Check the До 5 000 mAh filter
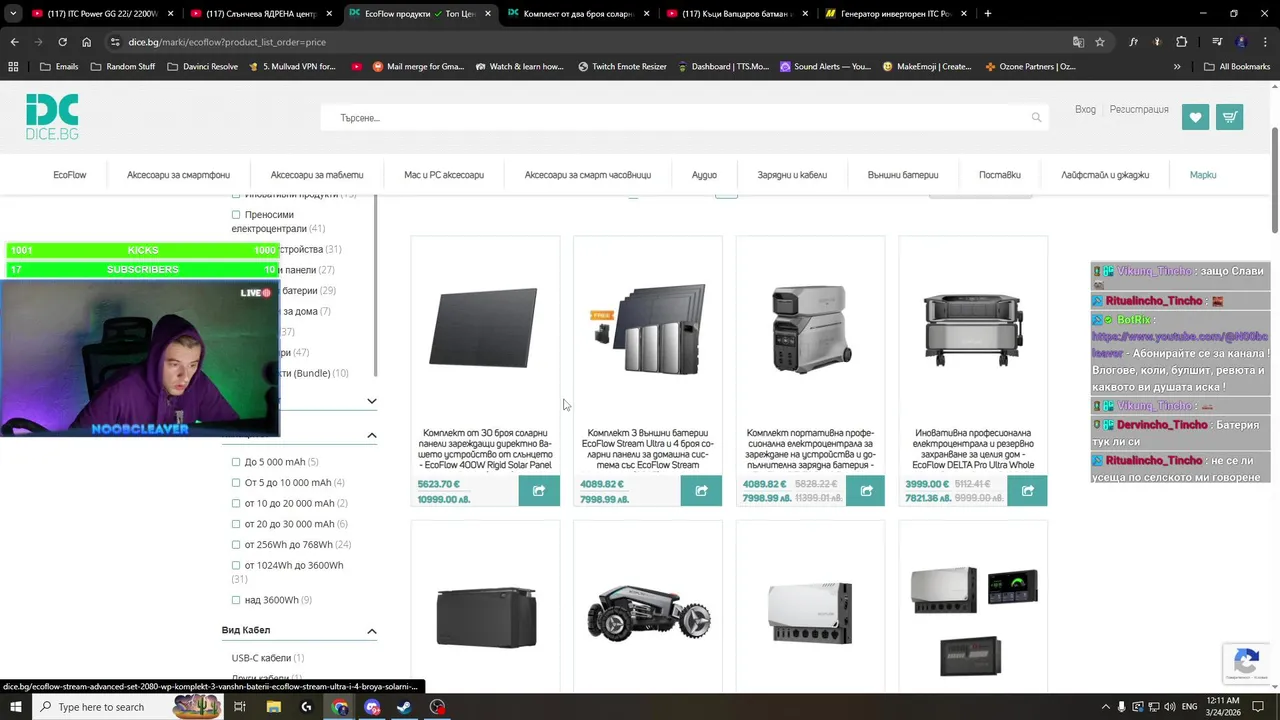 (236, 462)
